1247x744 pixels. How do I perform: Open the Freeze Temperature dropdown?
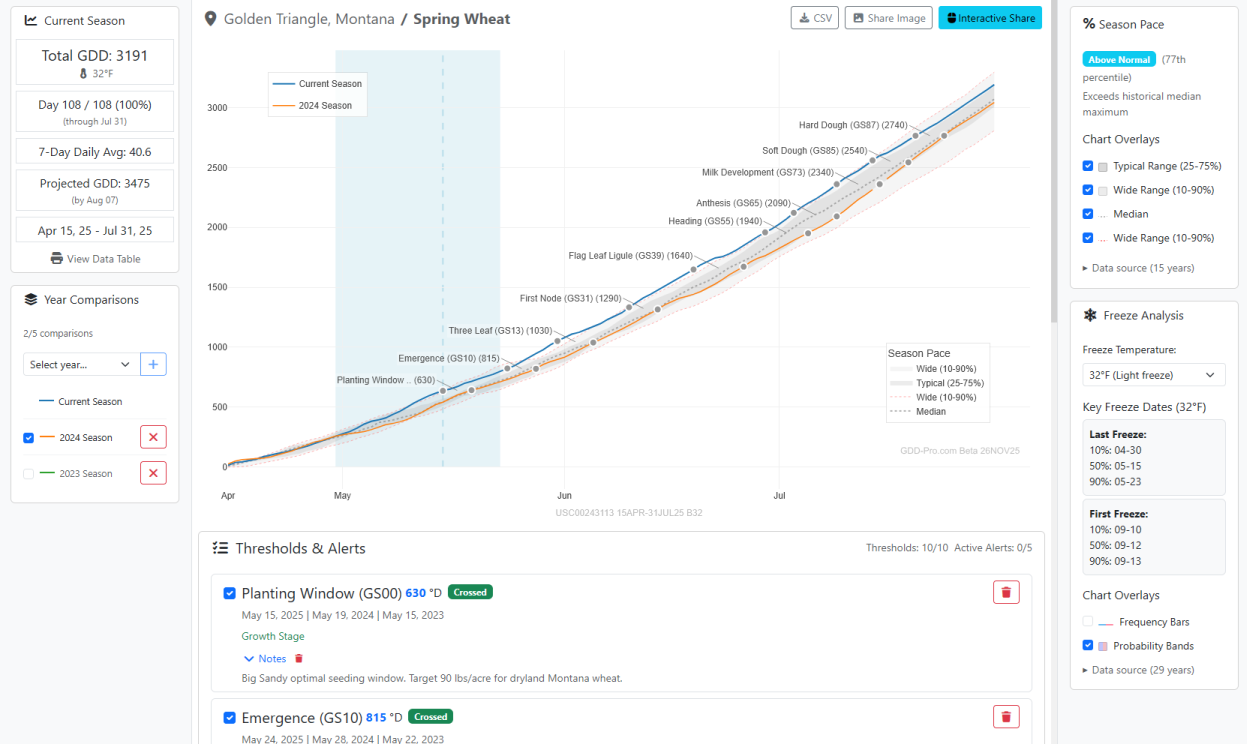pyautogui.click(x=1153, y=375)
